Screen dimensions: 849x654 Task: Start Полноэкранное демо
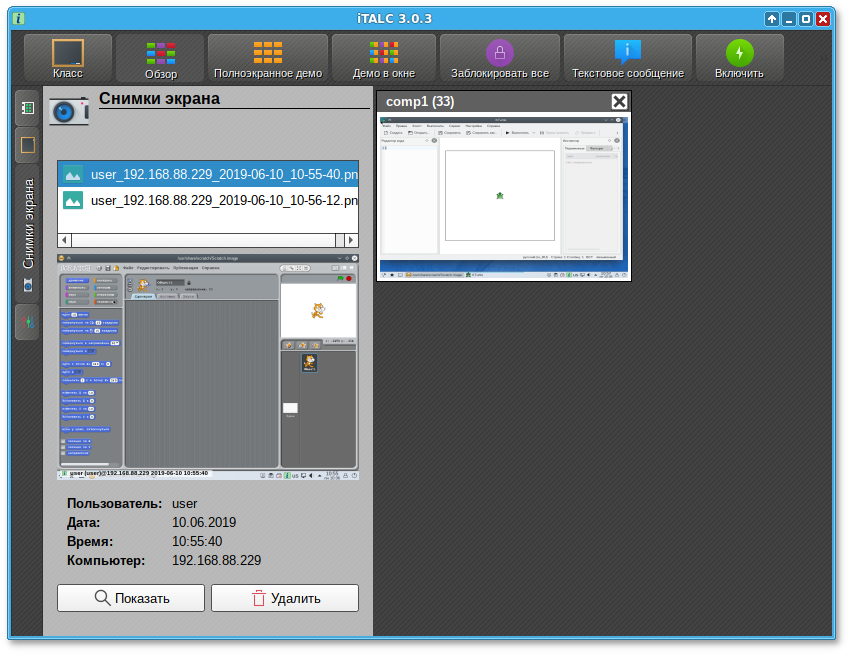pyautogui.click(x=268, y=58)
